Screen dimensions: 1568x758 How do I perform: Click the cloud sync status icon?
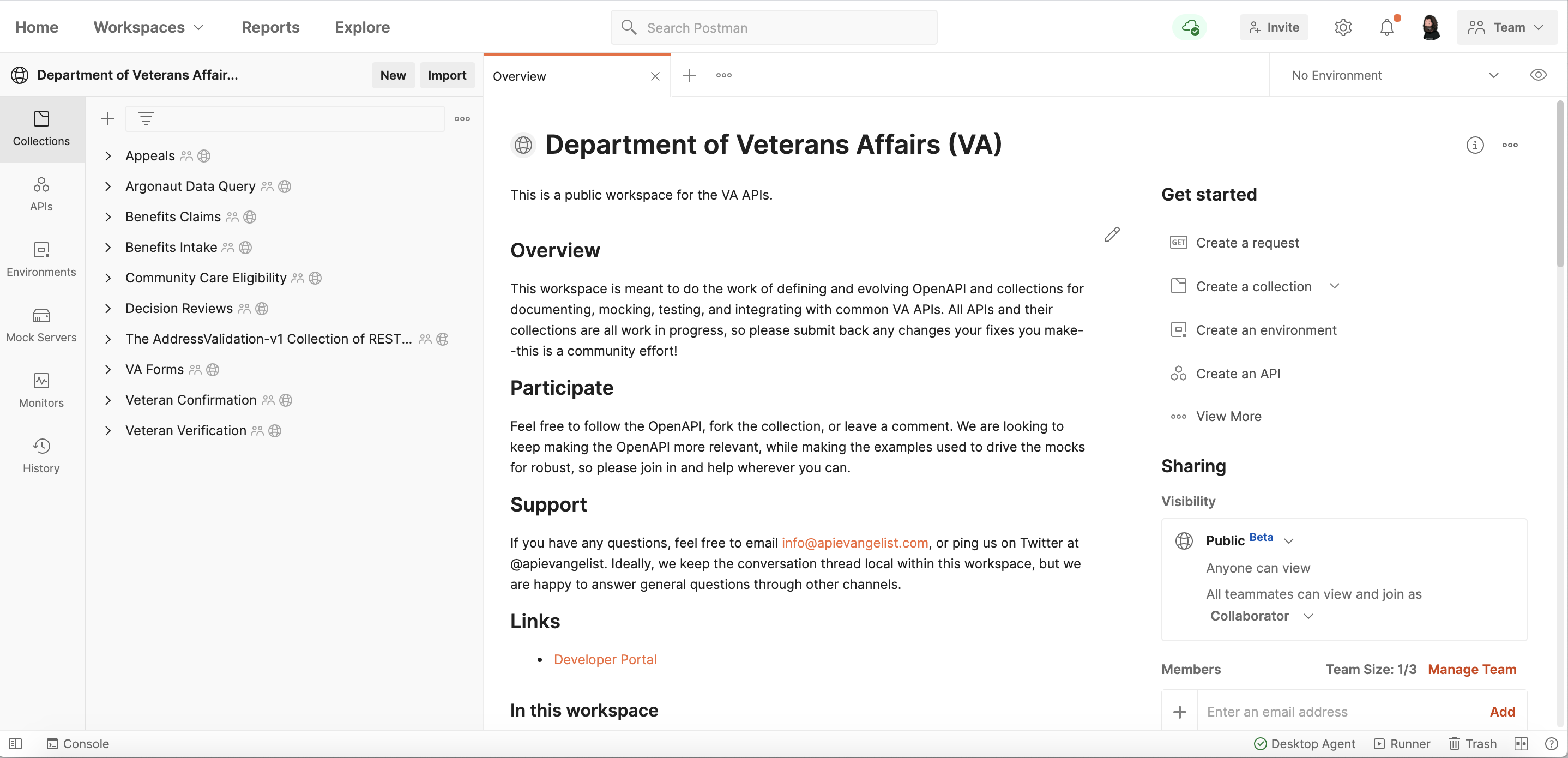click(1190, 27)
